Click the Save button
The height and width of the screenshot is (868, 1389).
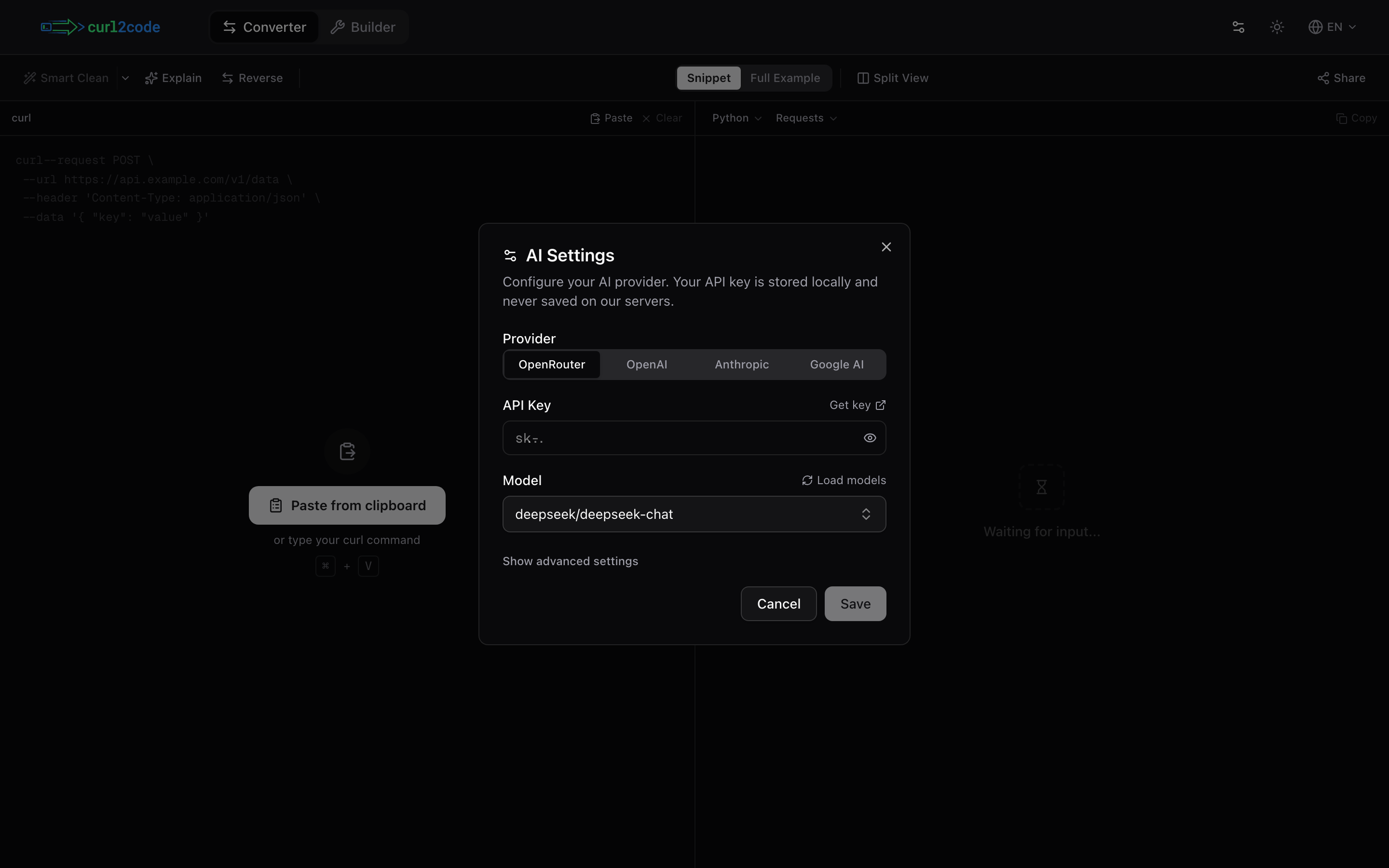[855, 603]
